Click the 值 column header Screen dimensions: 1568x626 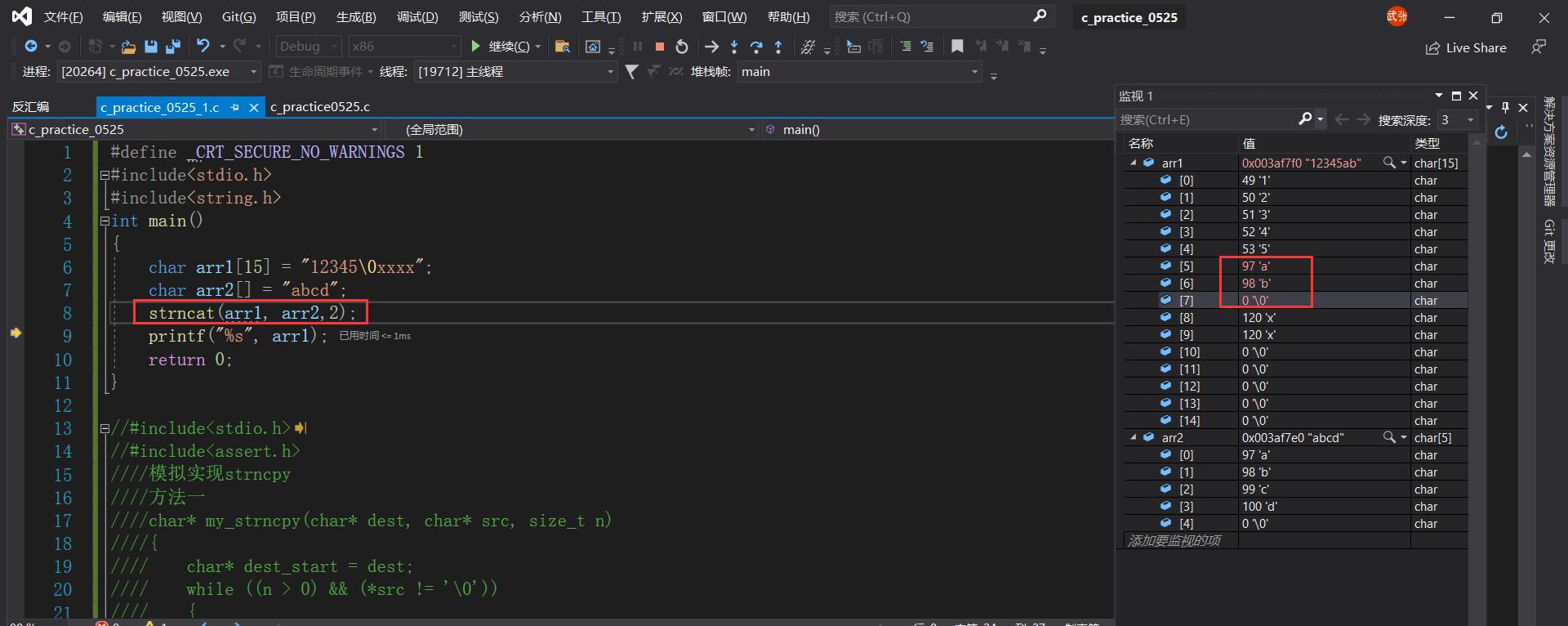click(x=1325, y=143)
